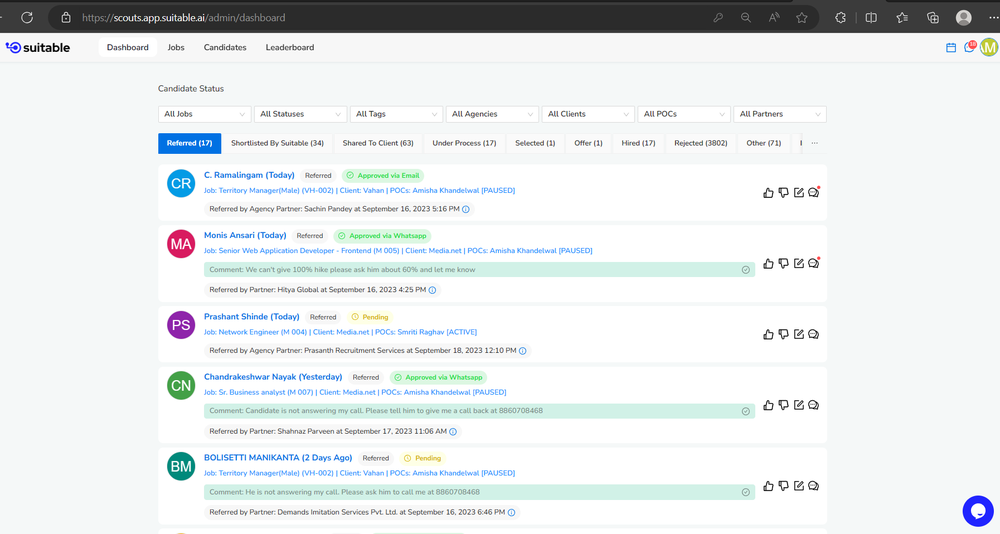Viewport: 1000px width, 534px height.
Task: Open comments for Chandrakeshwar Nayak
Action: pos(814,405)
